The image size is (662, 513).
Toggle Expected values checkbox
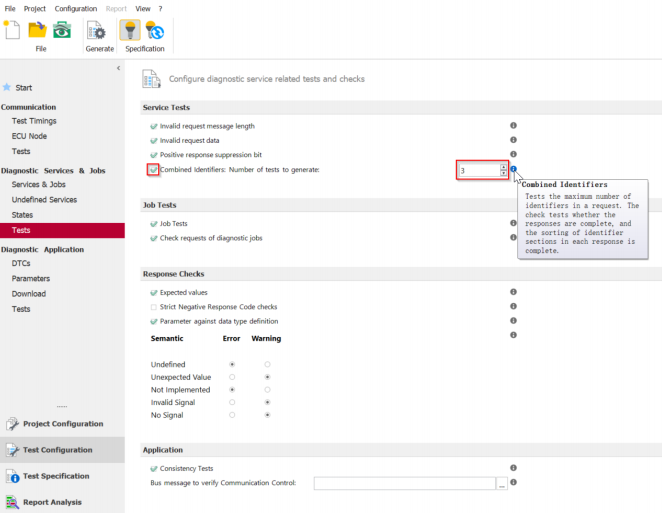(154, 293)
